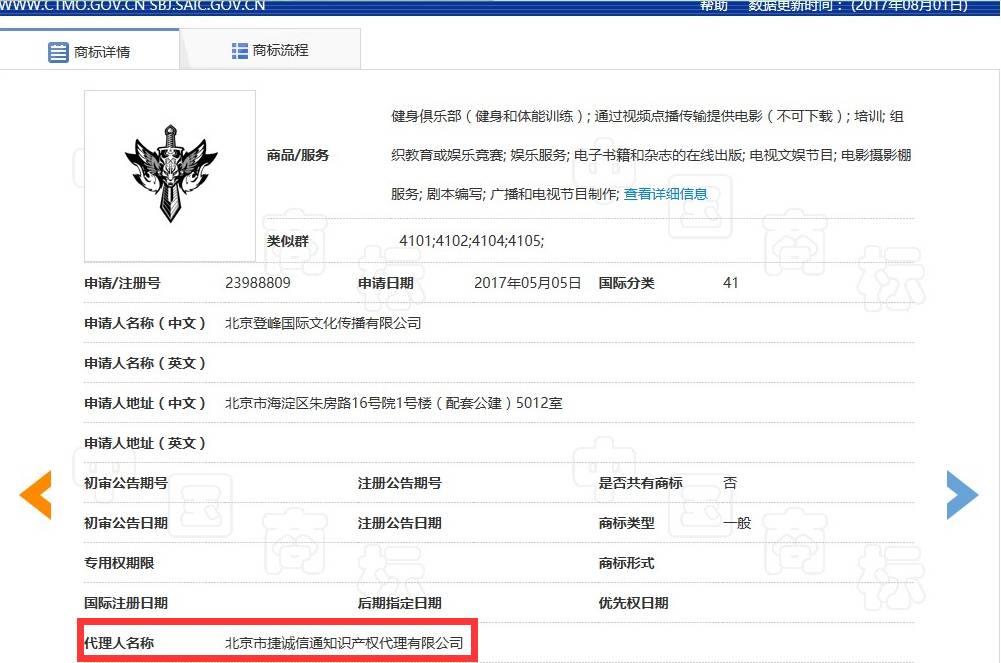Click the 商品/服务 field label
The width and height of the screenshot is (1001, 663).
(x=297, y=155)
